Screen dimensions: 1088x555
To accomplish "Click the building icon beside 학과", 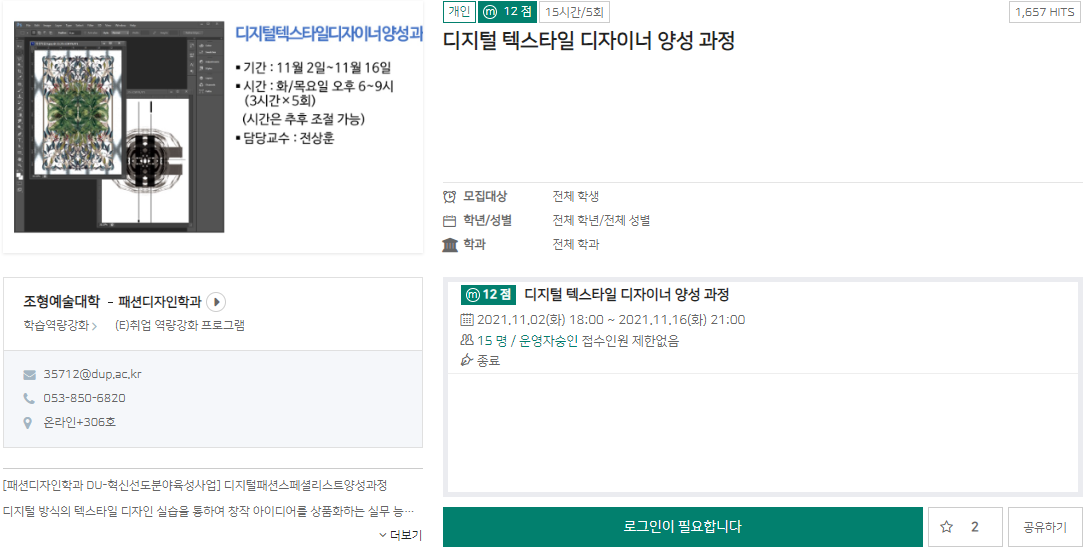I will [x=450, y=245].
